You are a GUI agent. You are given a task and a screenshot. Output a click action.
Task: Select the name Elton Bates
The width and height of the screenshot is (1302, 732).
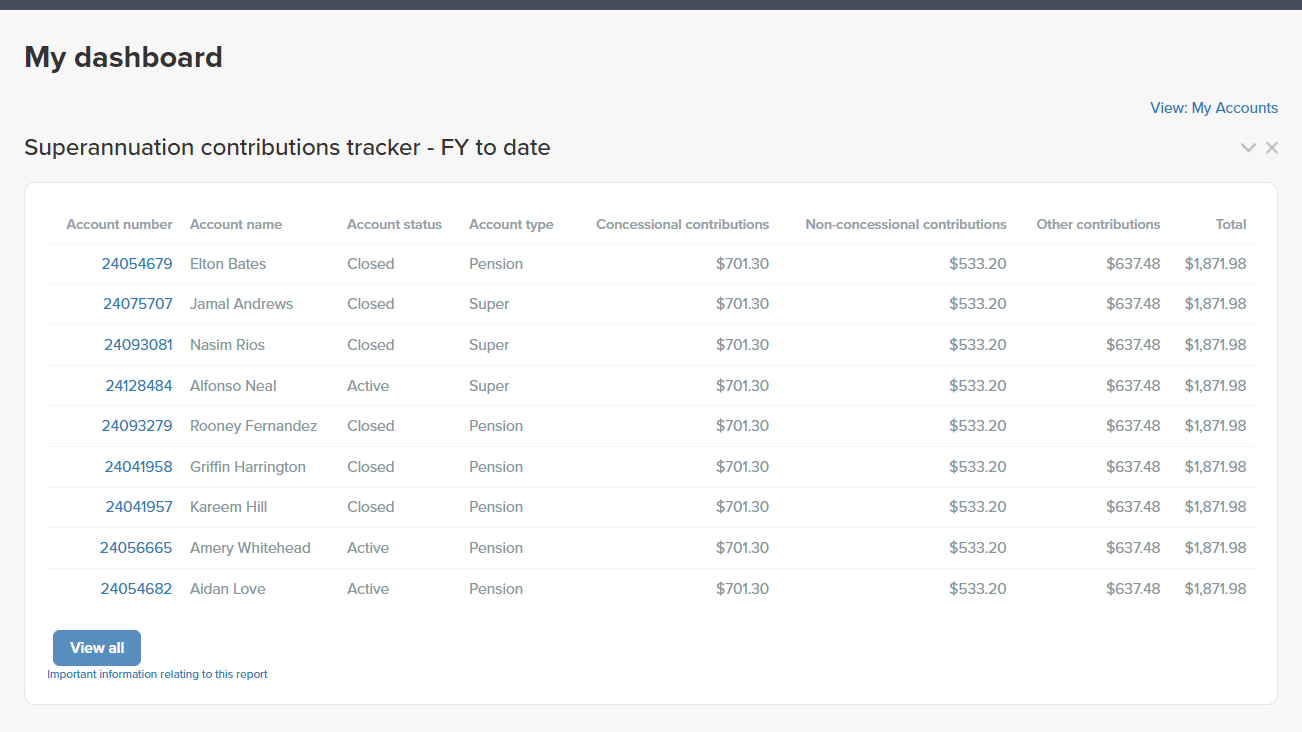228,264
